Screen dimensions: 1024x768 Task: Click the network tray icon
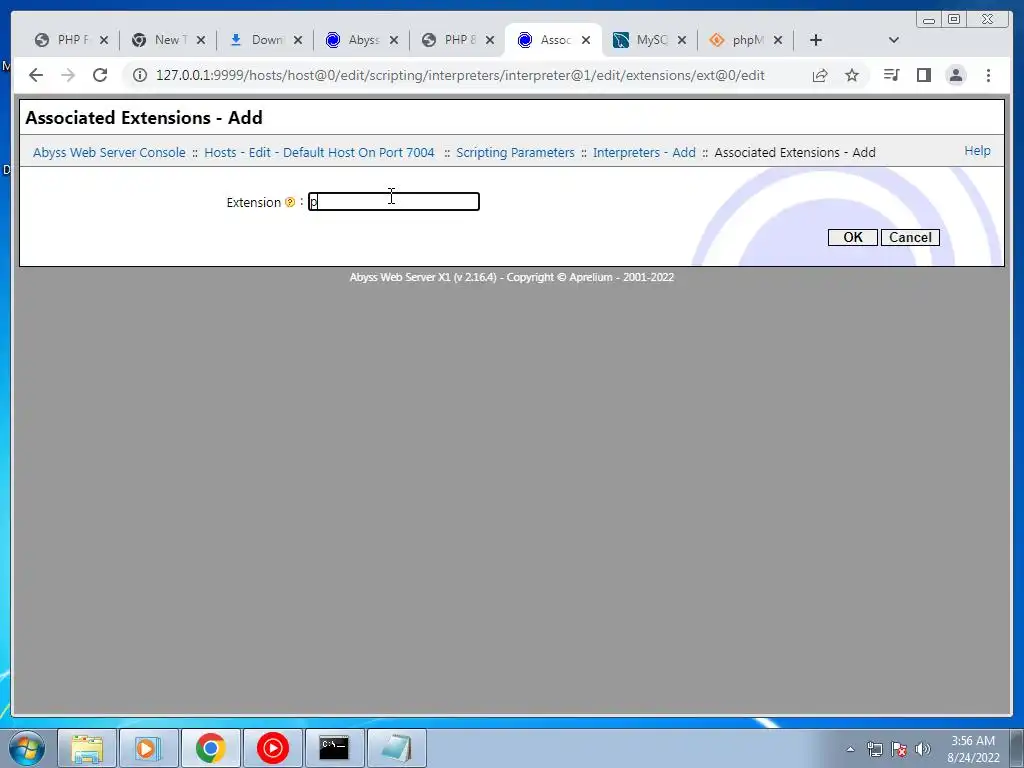click(874, 749)
